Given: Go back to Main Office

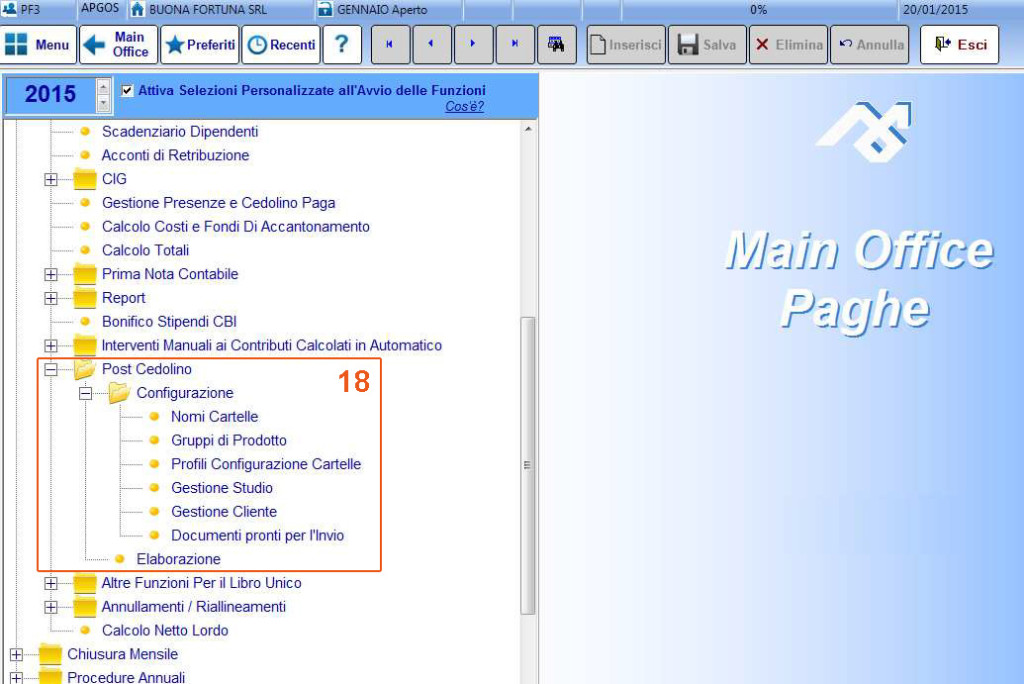Looking at the screenshot, I should 118,44.
